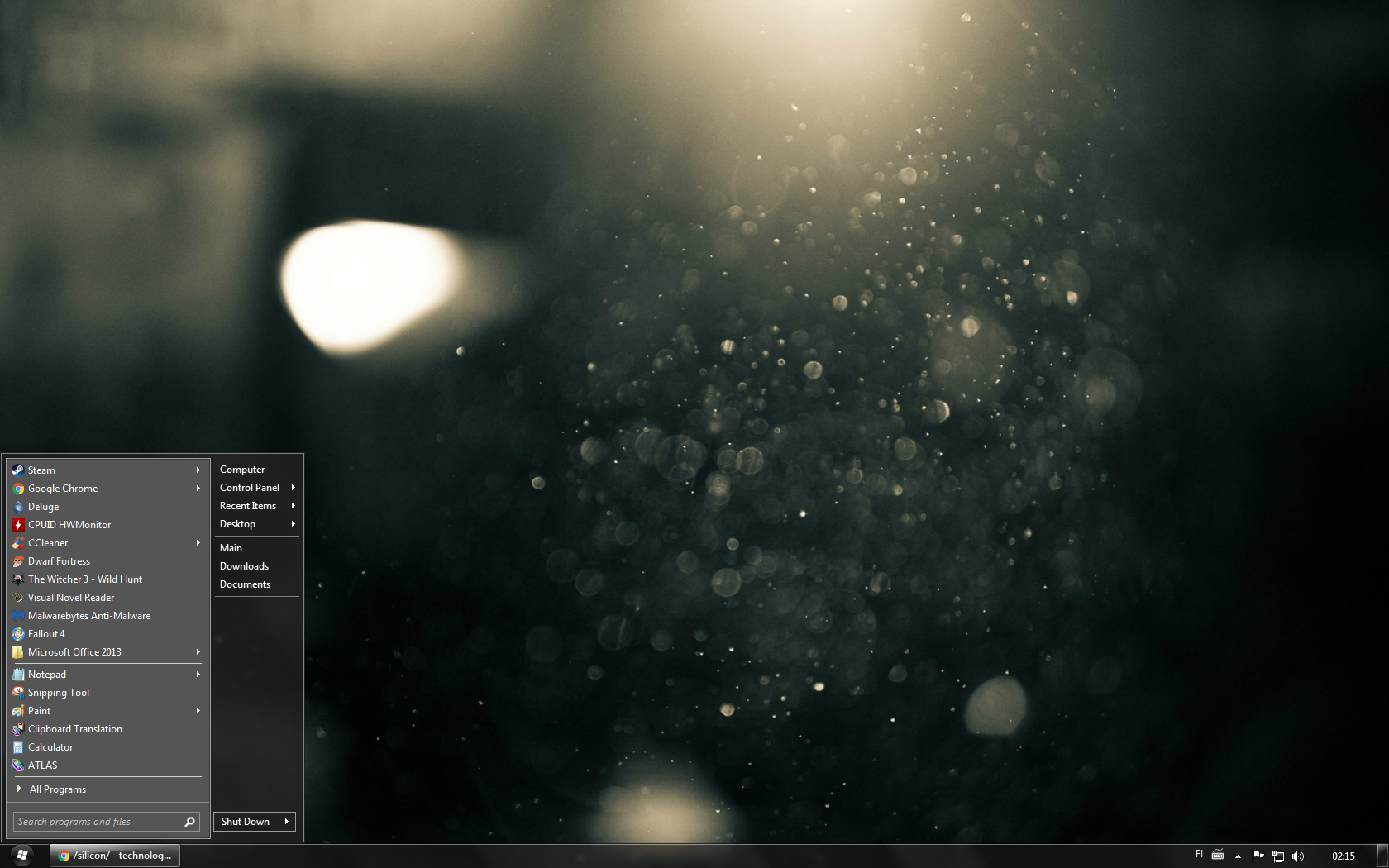
Task: Open Deluge from the program list
Action: point(43,507)
